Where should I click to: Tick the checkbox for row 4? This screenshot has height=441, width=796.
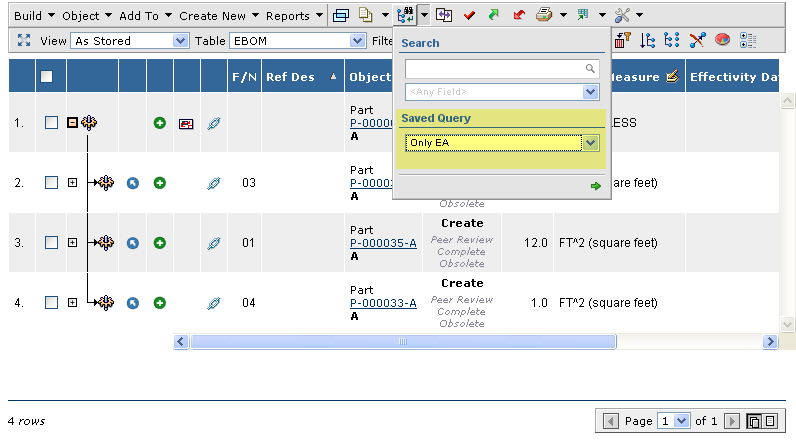click(52, 303)
